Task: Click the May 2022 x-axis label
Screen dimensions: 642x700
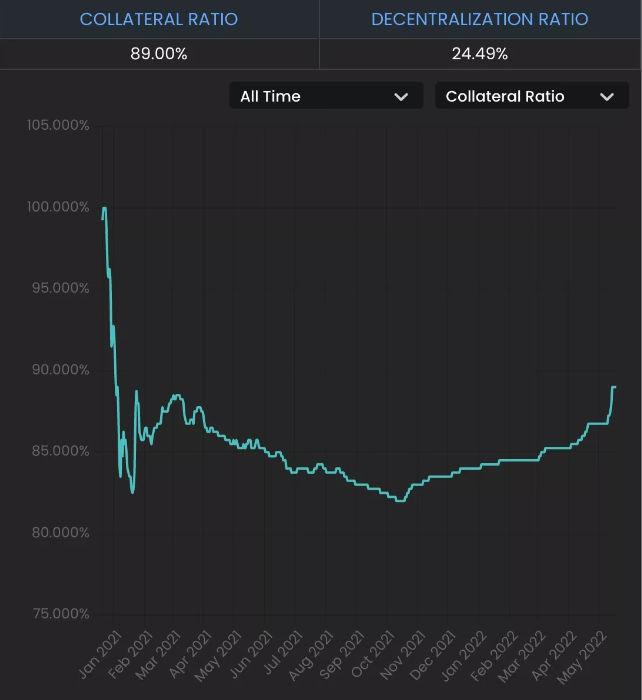Action: coord(582,657)
